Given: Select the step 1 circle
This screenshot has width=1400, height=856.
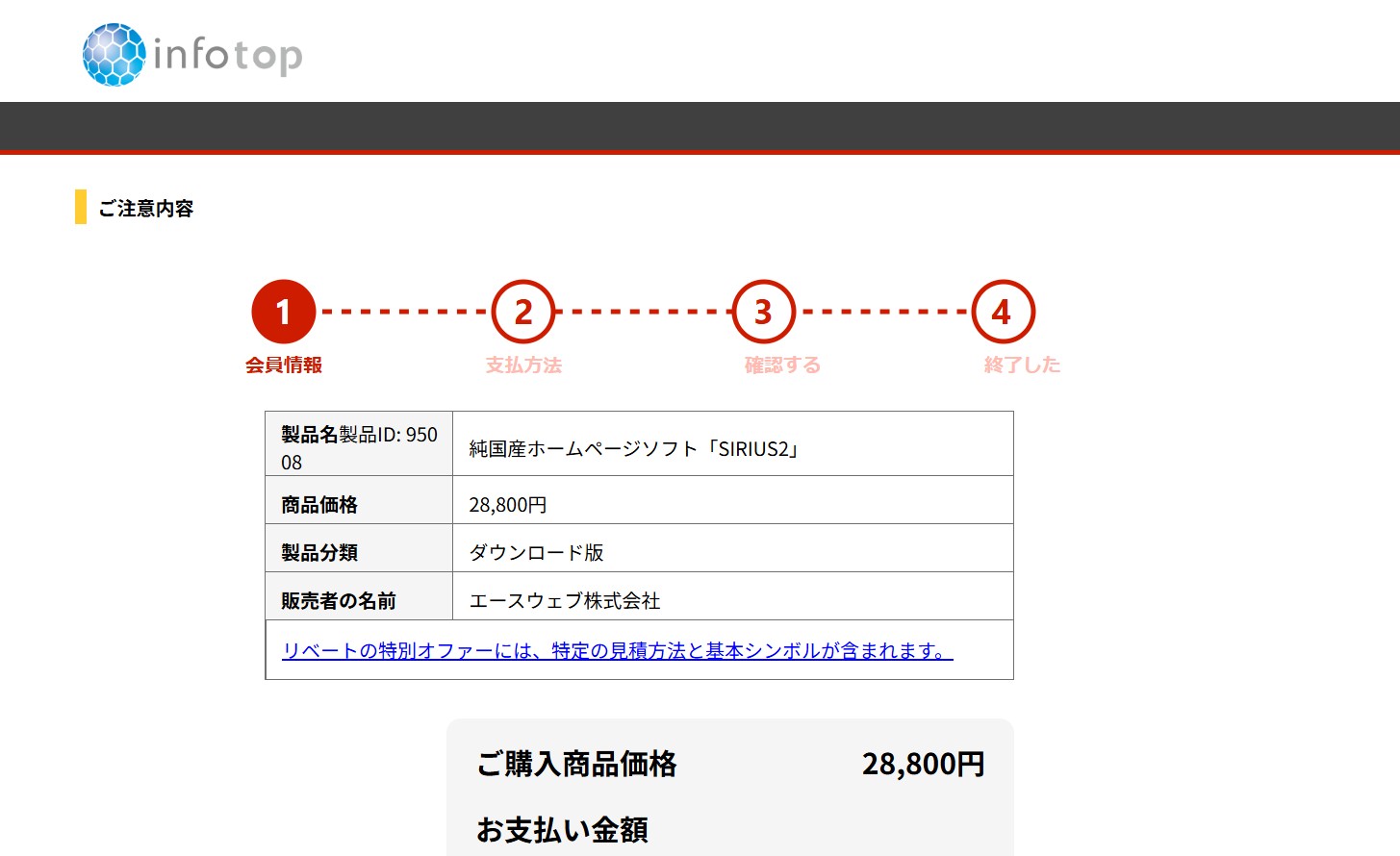Looking at the screenshot, I should (x=283, y=312).
